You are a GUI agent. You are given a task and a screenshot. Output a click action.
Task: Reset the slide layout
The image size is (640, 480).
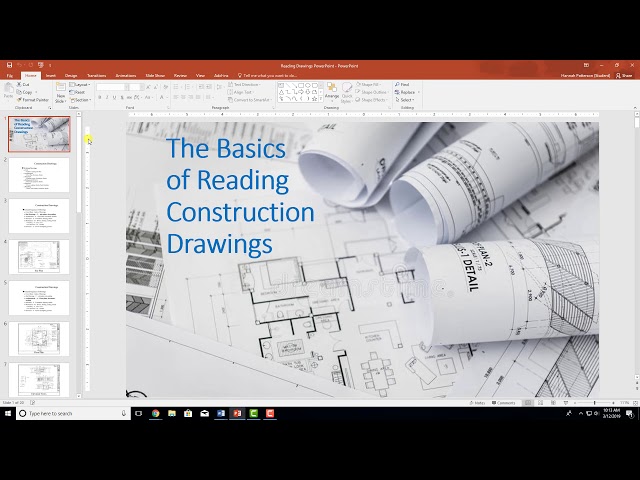[77, 92]
